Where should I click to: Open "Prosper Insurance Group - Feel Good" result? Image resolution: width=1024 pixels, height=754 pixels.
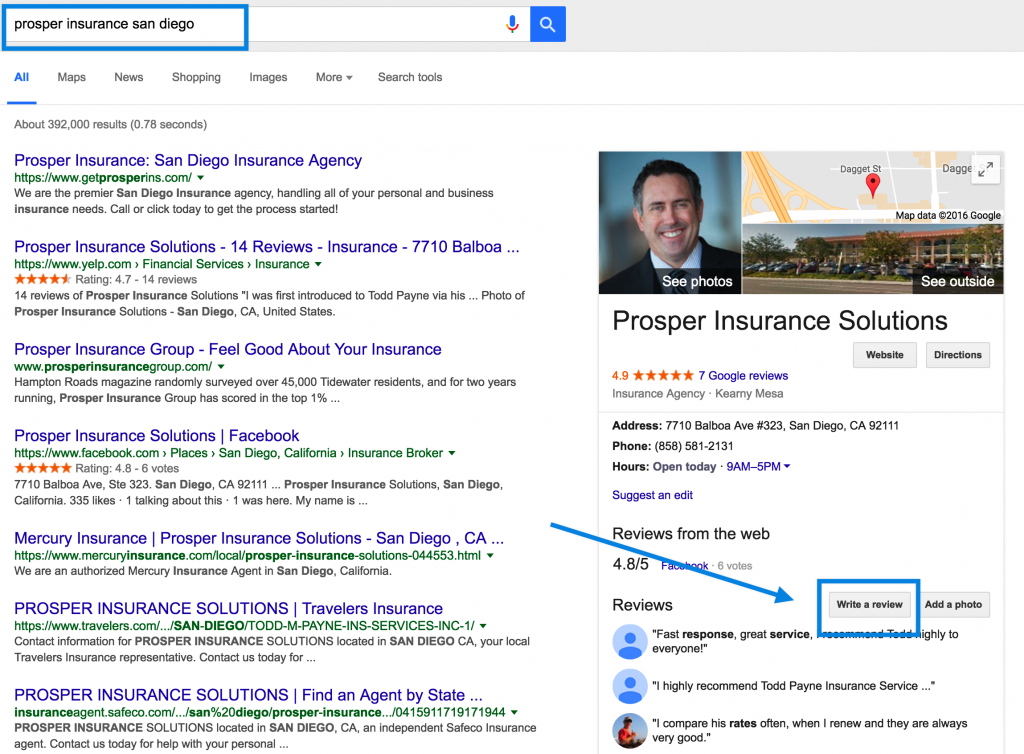tap(228, 349)
